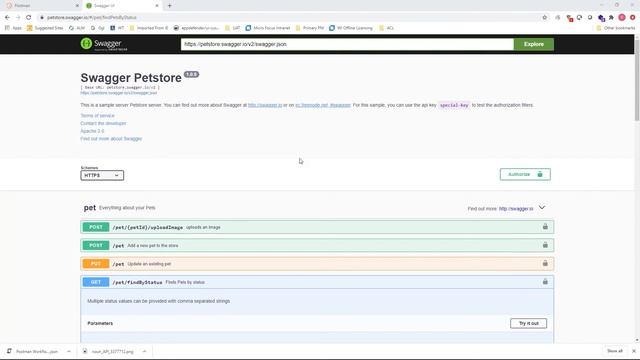Click the Parameters heading text
The image size is (640, 360).
coord(100,323)
